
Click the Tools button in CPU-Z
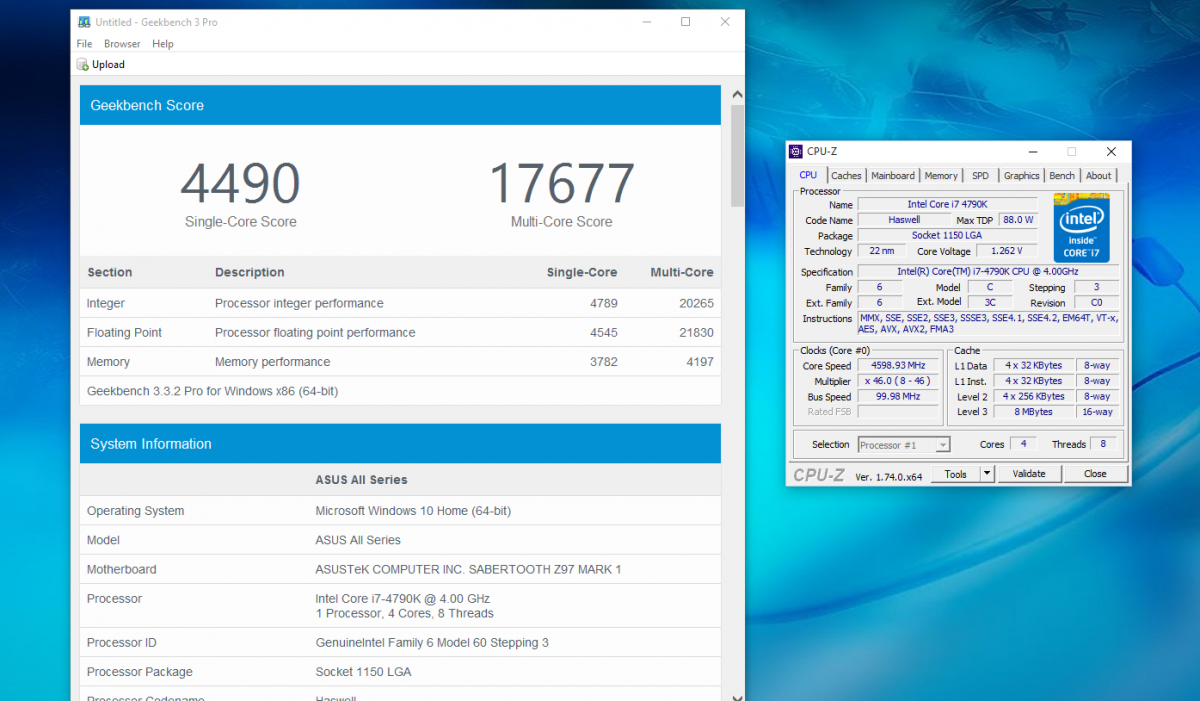[x=956, y=474]
